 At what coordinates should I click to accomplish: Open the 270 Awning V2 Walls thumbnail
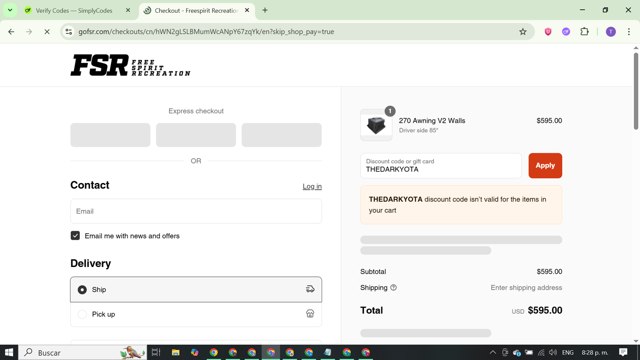(376, 125)
